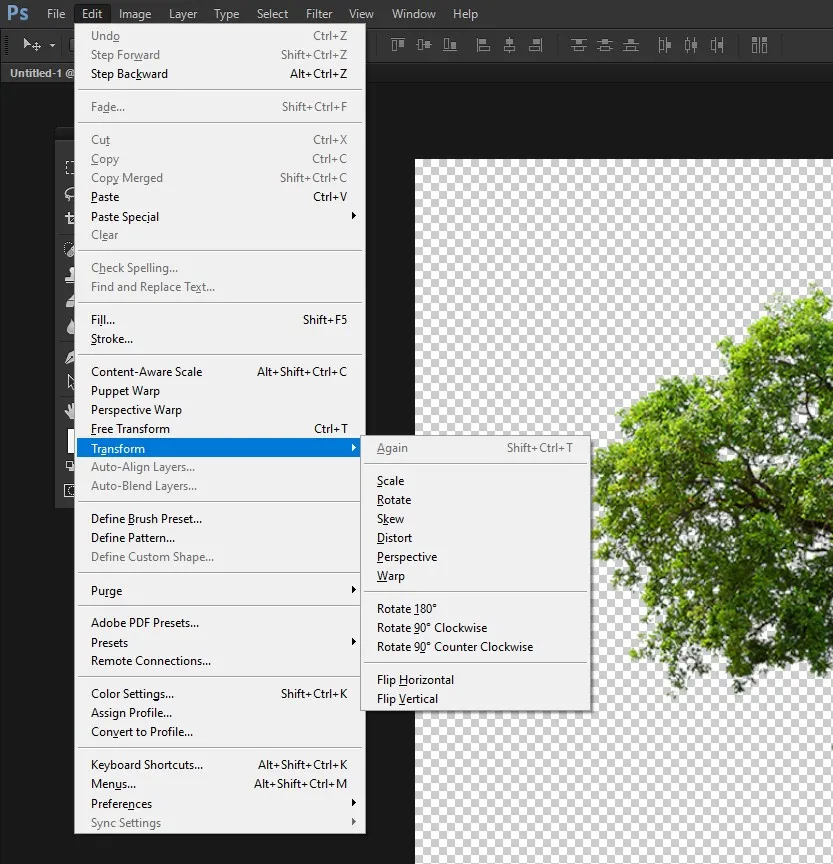Open the Filter menu
Viewport: 833px width, 864px height.
point(319,13)
